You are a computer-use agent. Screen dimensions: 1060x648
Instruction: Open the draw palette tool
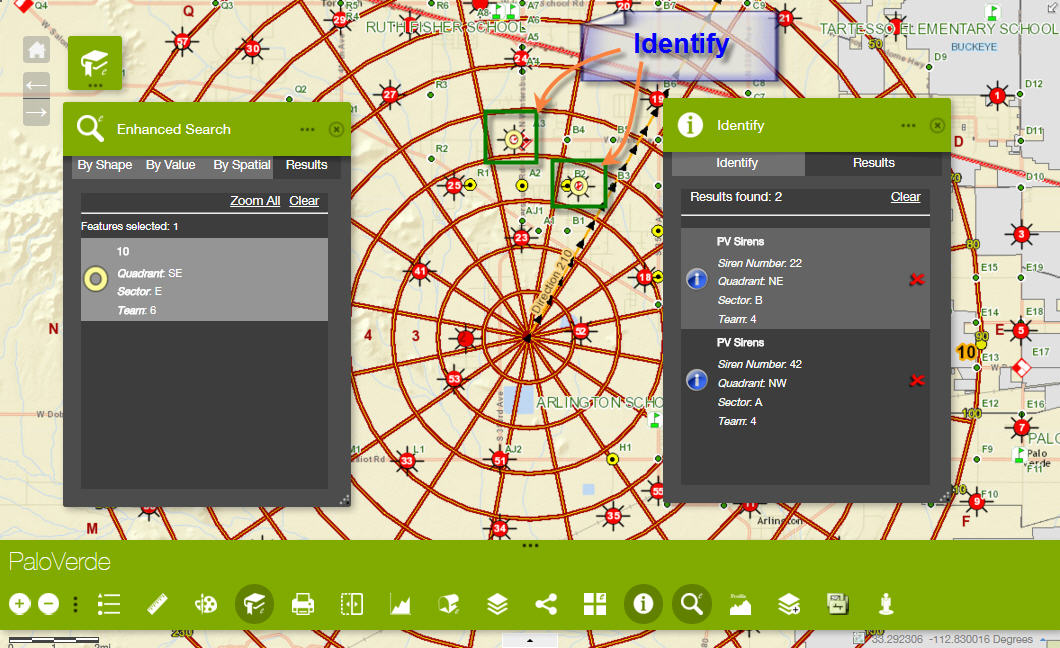pos(206,603)
